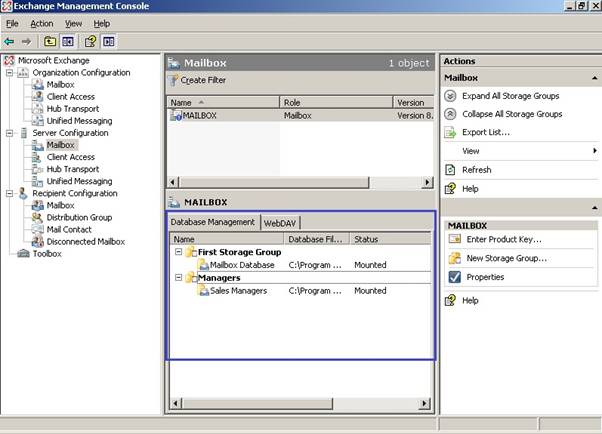Click the Create Filter funnel icon
Viewport: 602px width, 434px height.
(174, 80)
